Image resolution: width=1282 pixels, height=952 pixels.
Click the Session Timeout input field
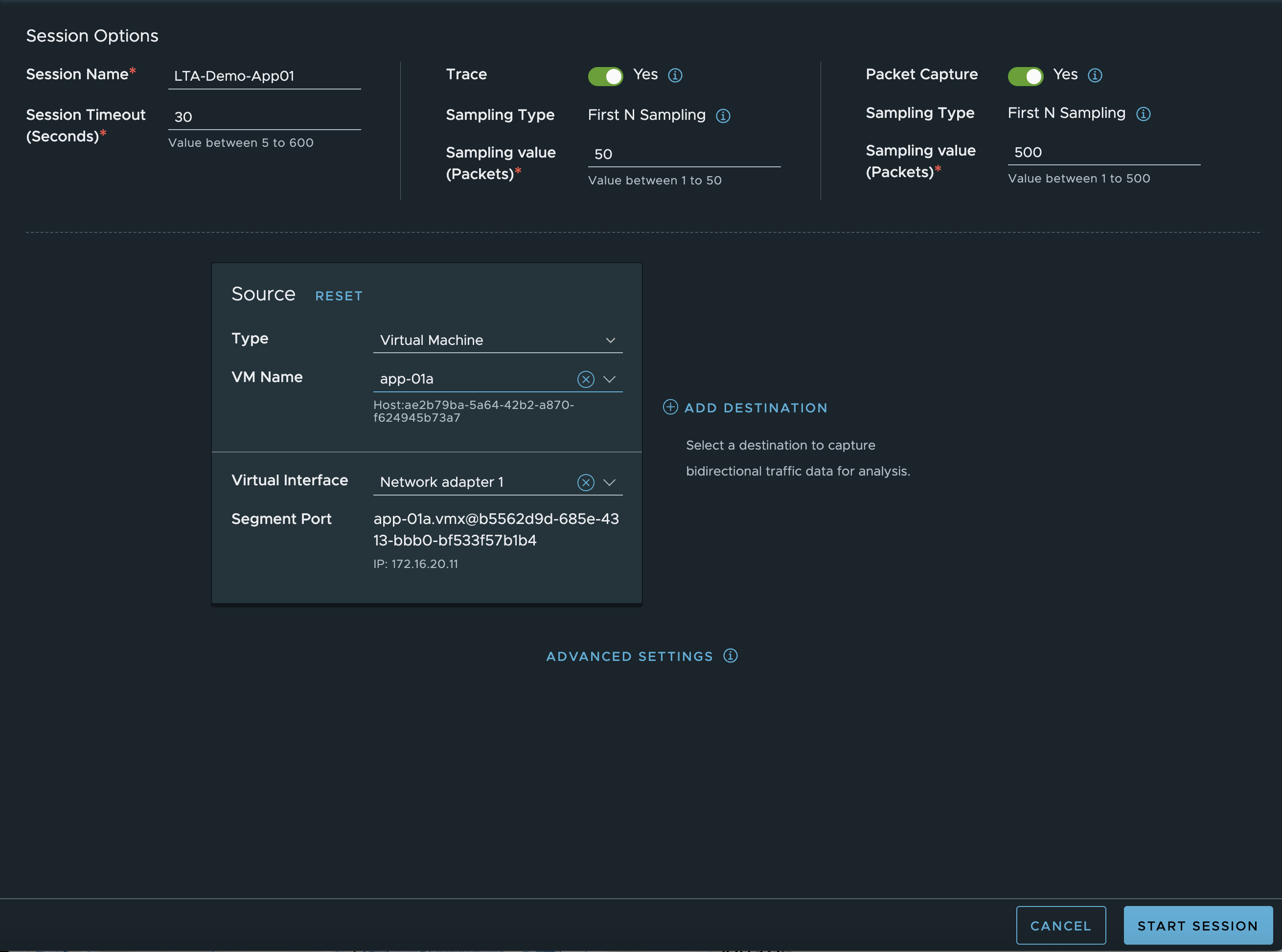(x=264, y=117)
